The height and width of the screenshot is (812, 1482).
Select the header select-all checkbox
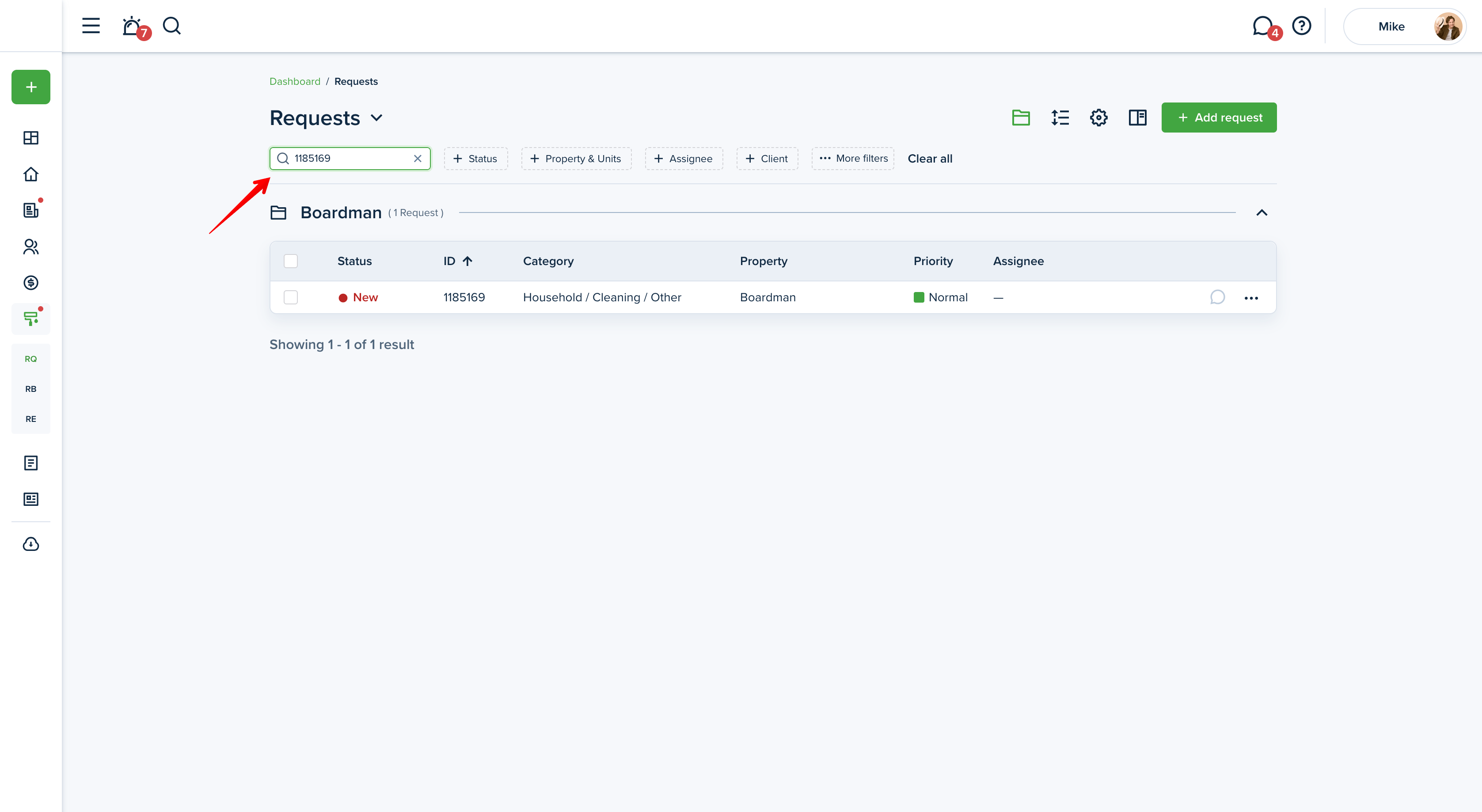pyautogui.click(x=291, y=261)
